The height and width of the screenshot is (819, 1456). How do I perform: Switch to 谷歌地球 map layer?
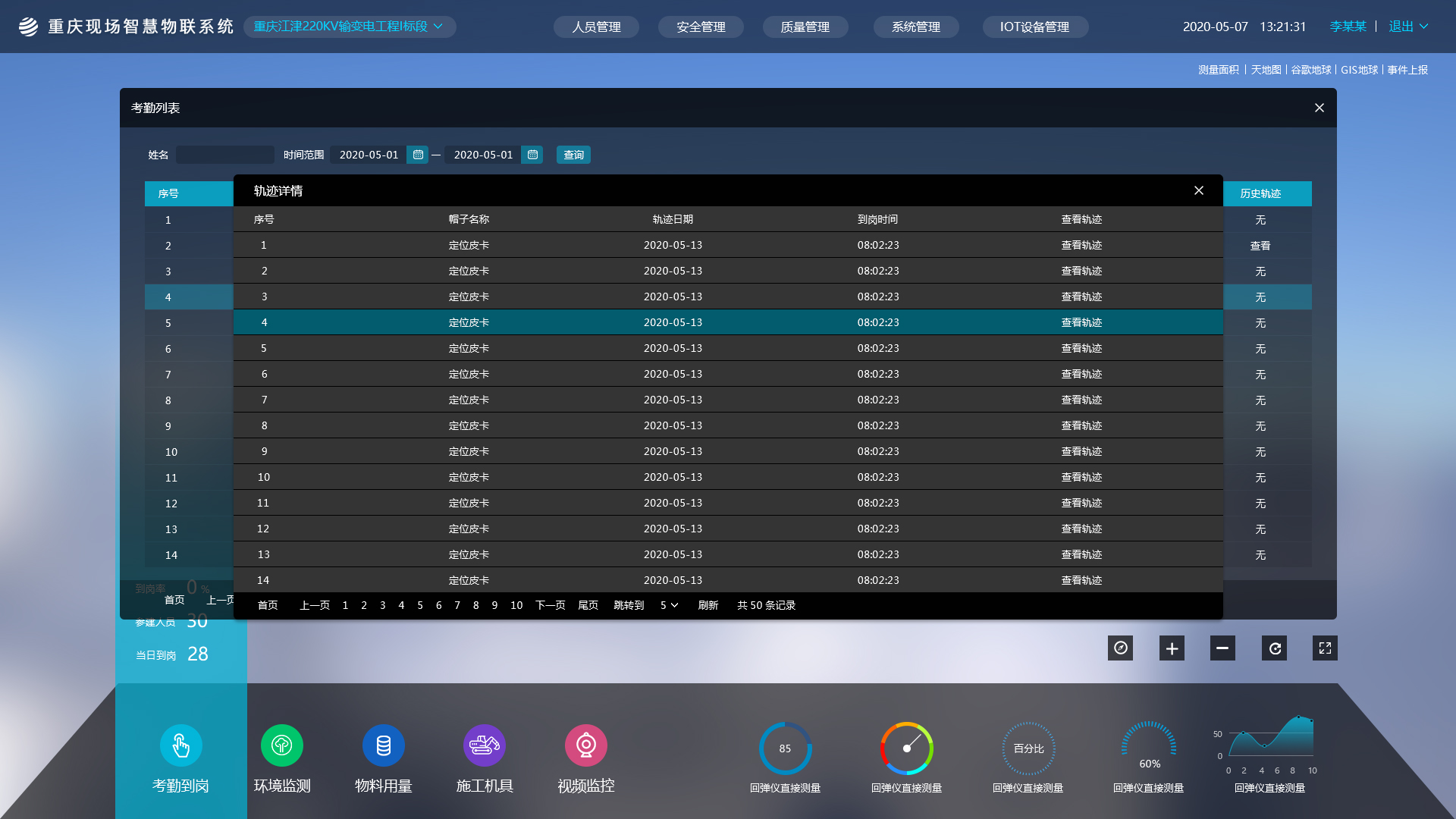pos(1311,70)
